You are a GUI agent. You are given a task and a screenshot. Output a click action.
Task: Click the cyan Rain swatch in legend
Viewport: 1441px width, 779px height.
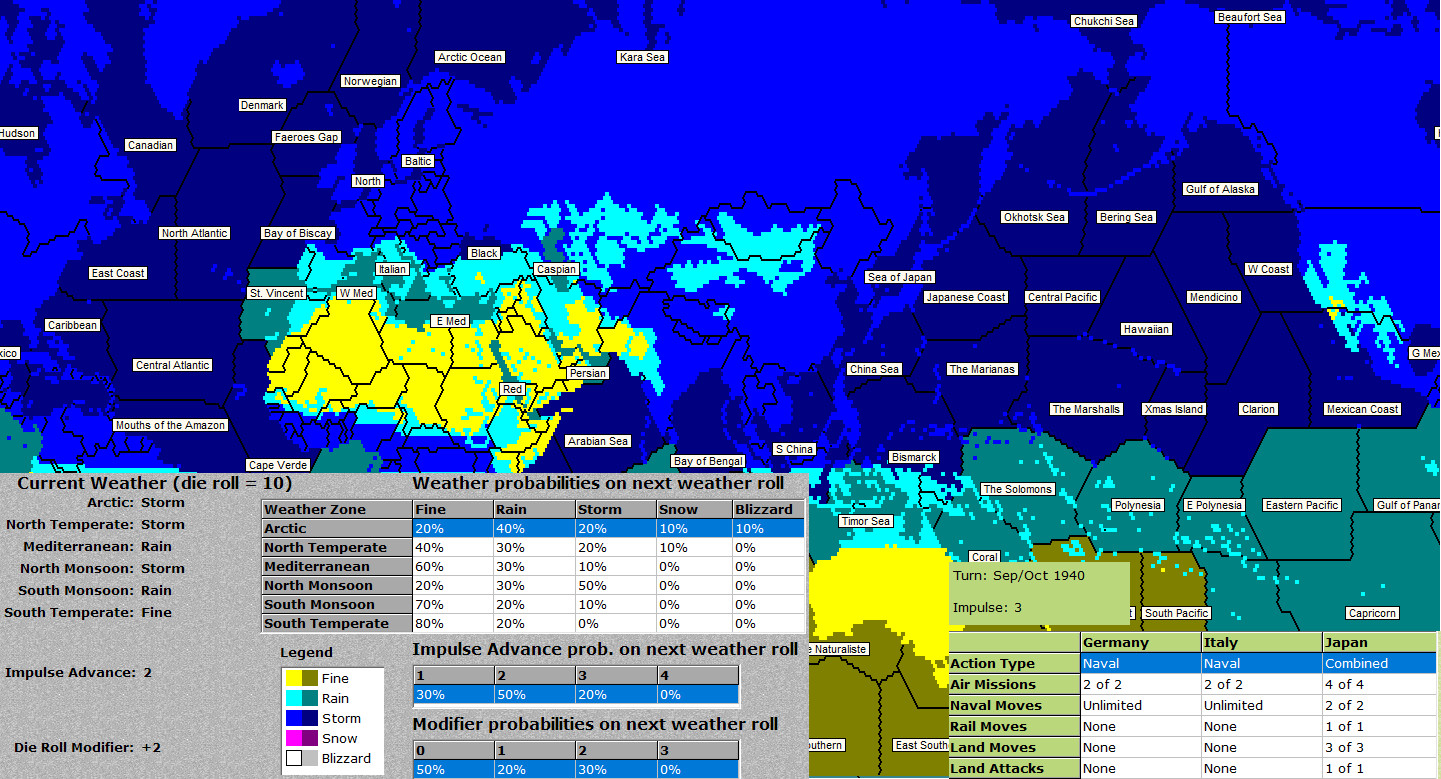coord(294,698)
